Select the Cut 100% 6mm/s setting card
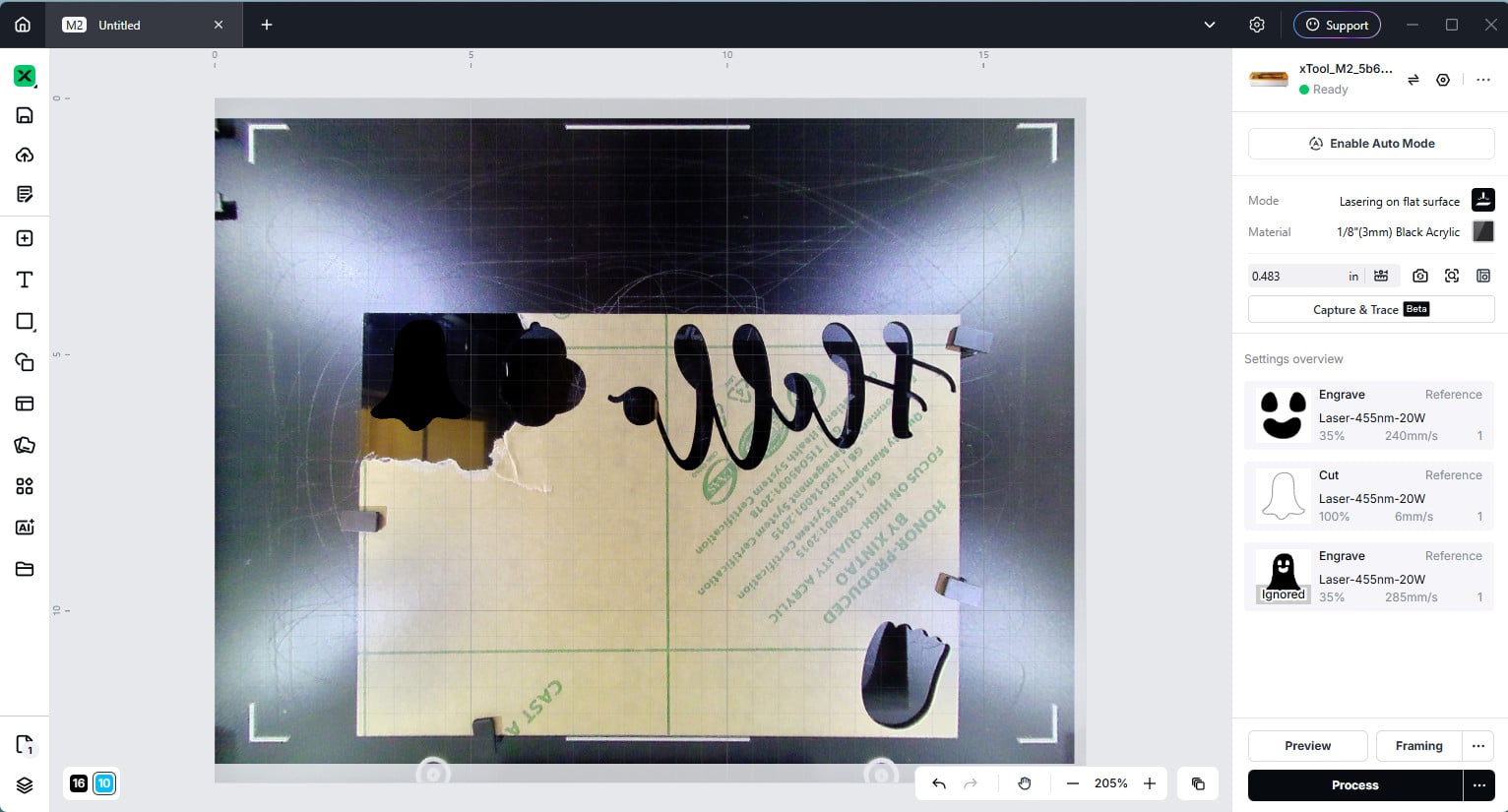 (x=1369, y=496)
